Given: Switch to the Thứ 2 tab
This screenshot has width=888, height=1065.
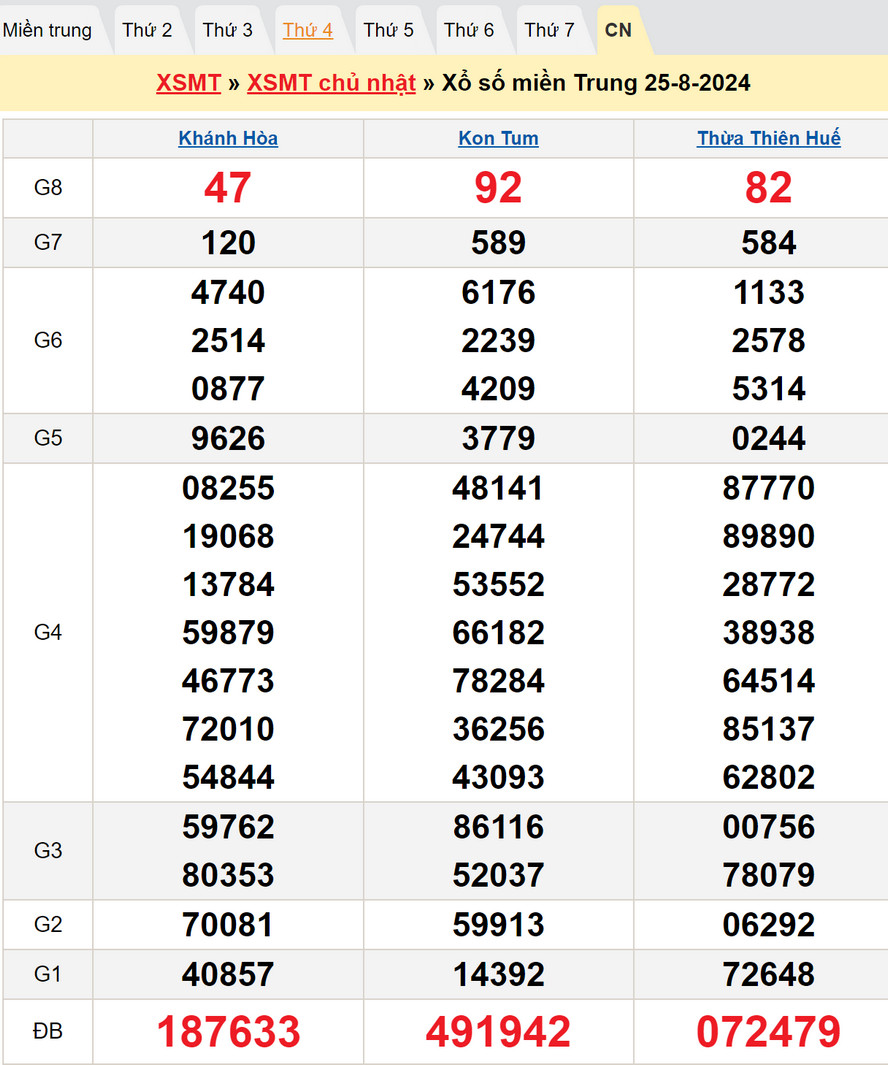Looking at the screenshot, I should pyautogui.click(x=147, y=30).
